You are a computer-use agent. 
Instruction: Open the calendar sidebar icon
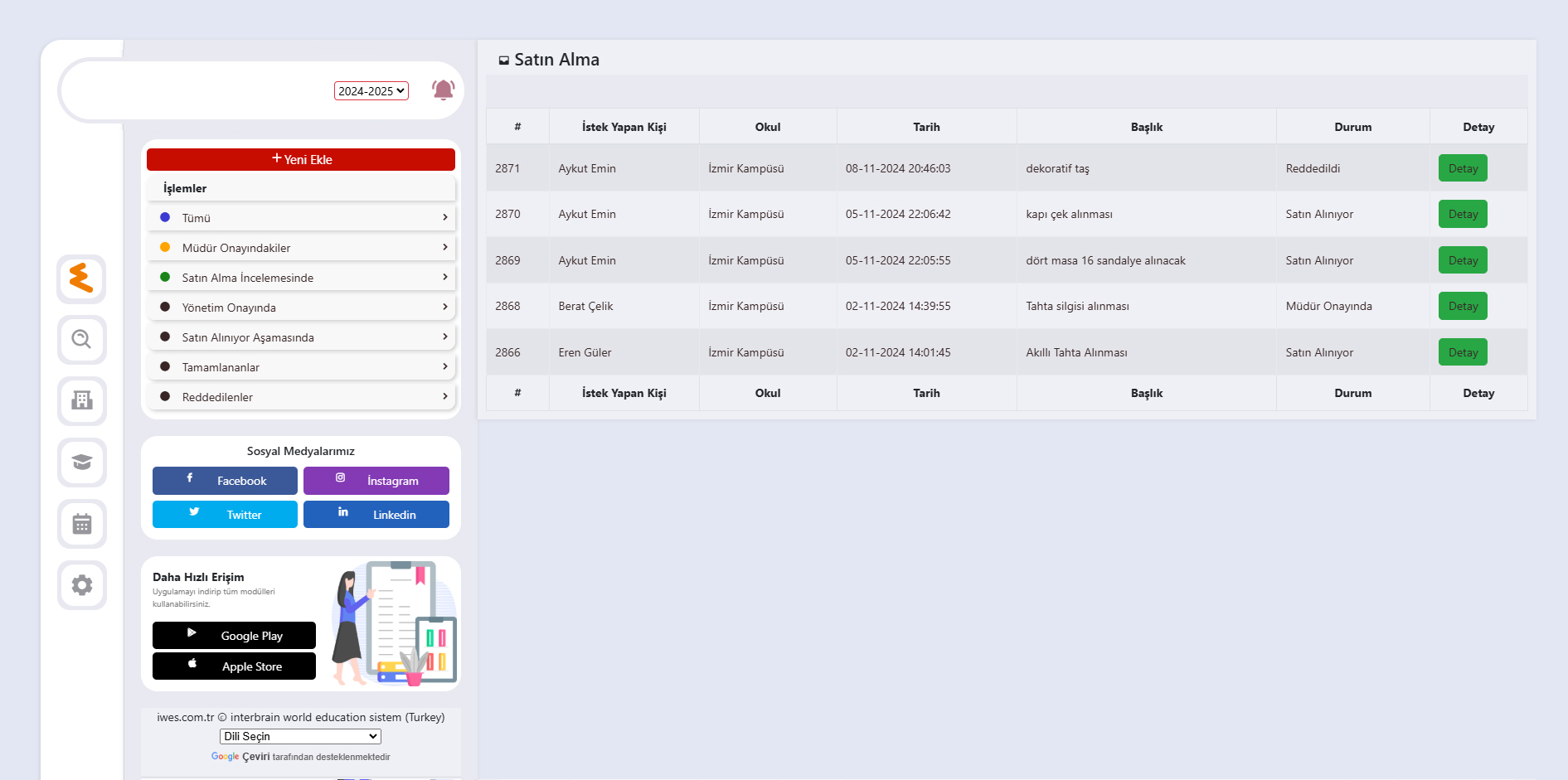point(81,523)
